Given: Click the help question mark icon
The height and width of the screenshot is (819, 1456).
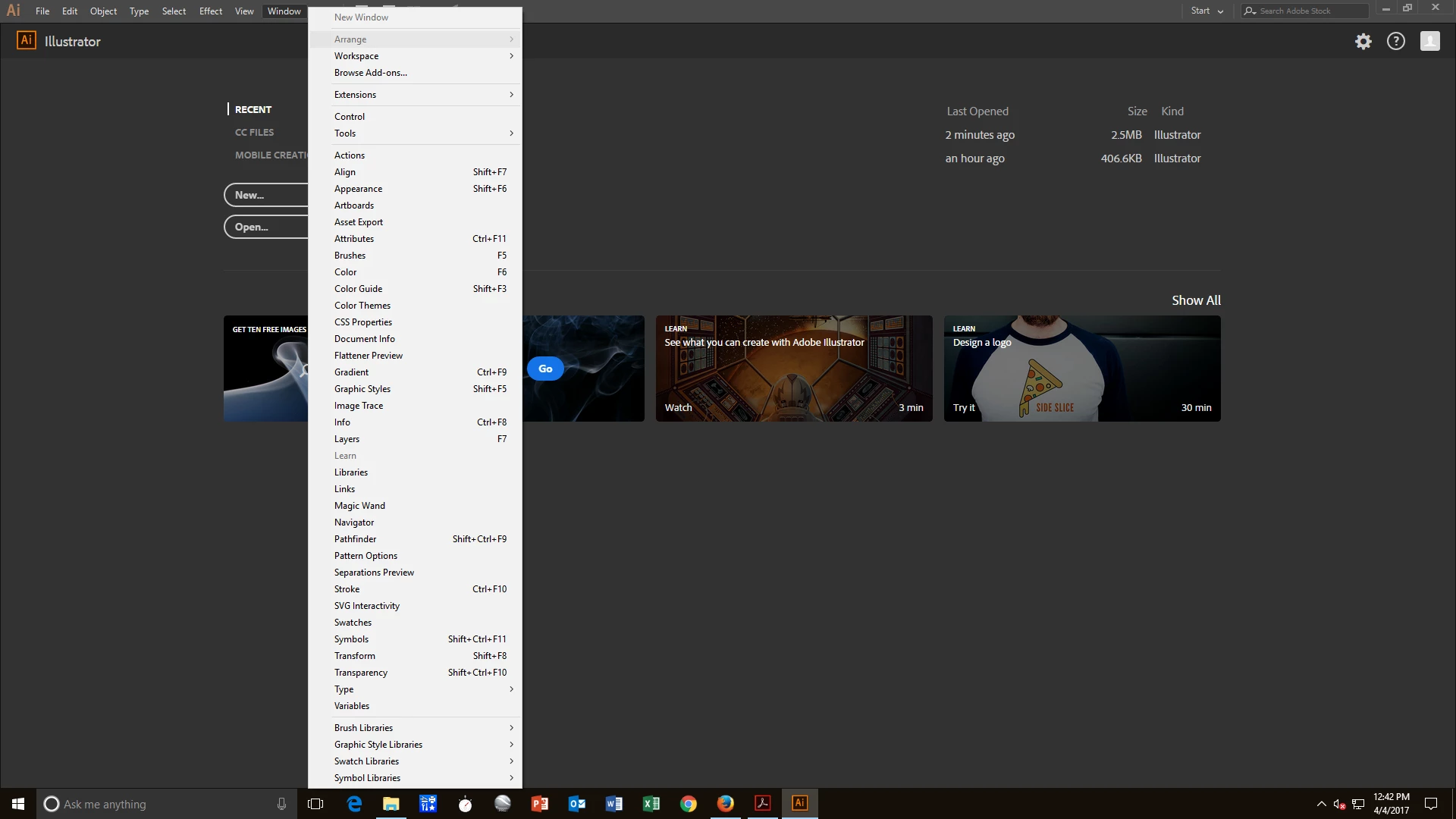Looking at the screenshot, I should pyautogui.click(x=1395, y=42).
